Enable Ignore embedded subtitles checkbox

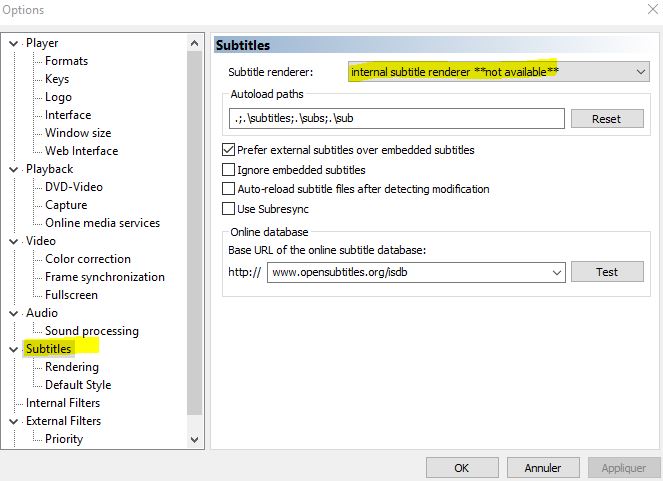(x=228, y=170)
